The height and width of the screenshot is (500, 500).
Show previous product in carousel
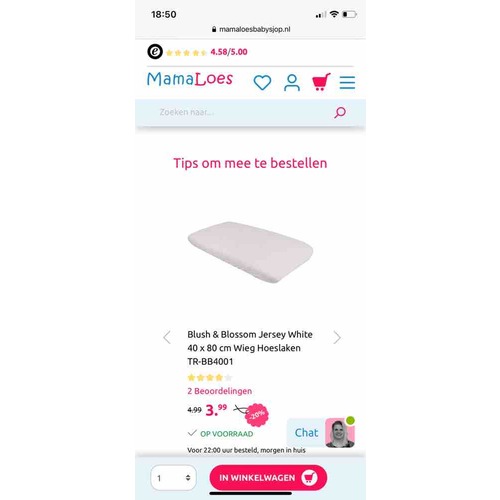(167, 337)
